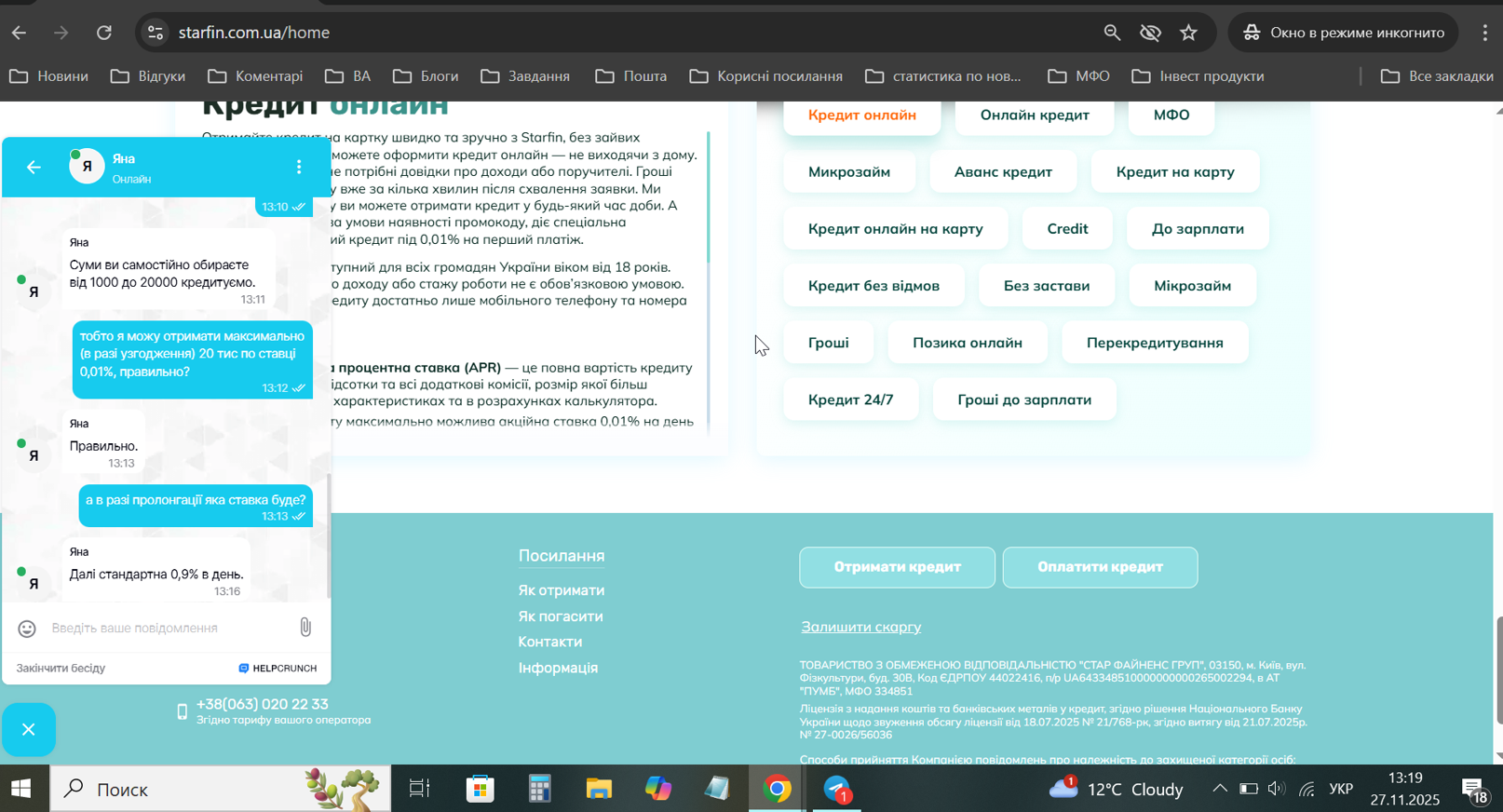
Task: Launch Microsoft Store from the taskbar
Action: (x=481, y=789)
